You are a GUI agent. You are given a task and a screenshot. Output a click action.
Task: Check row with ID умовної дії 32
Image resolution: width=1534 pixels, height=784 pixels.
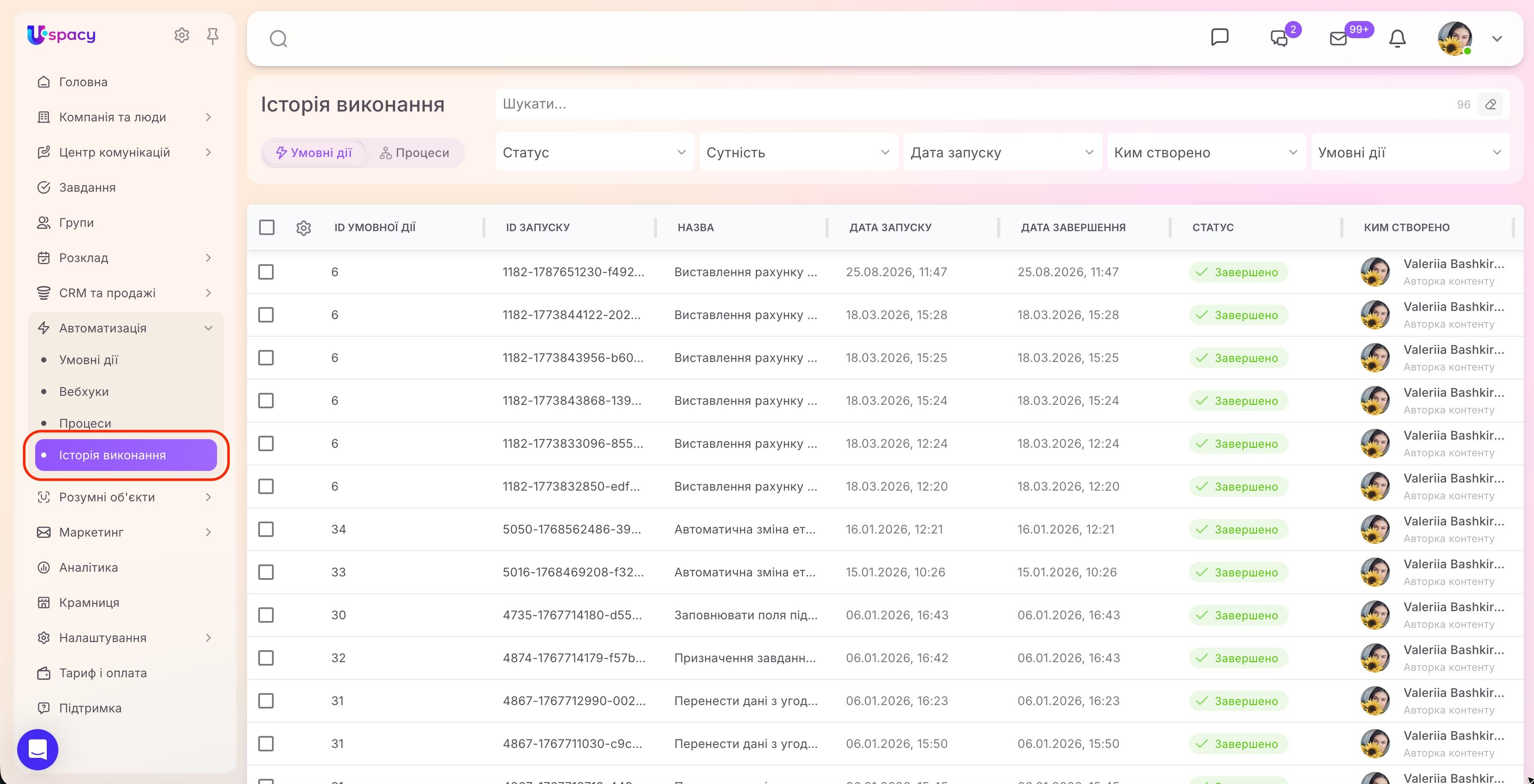coord(266,658)
